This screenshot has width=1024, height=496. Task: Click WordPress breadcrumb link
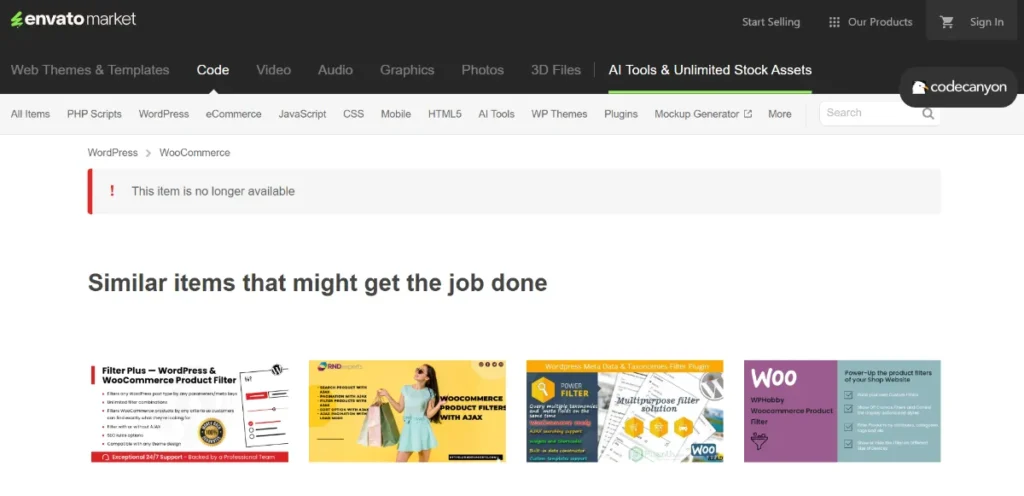[x=113, y=152]
